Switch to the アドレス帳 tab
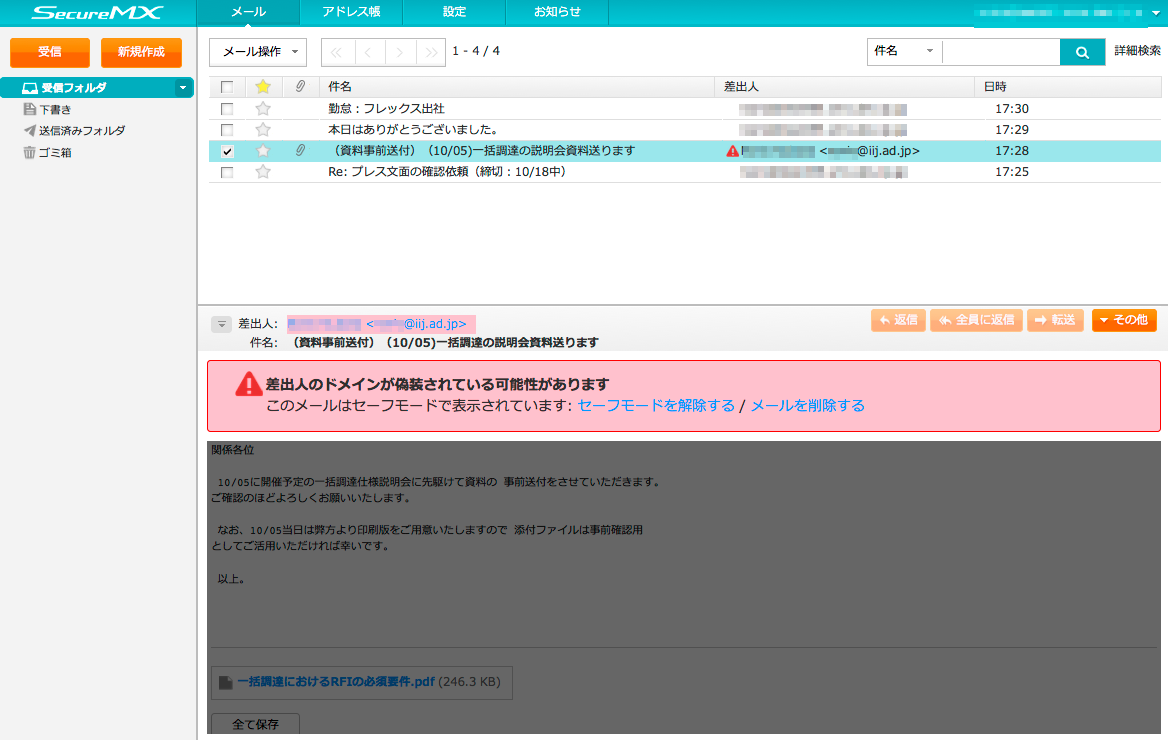Image resolution: width=1168 pixels, height=740 pixels. coord(350,12)
